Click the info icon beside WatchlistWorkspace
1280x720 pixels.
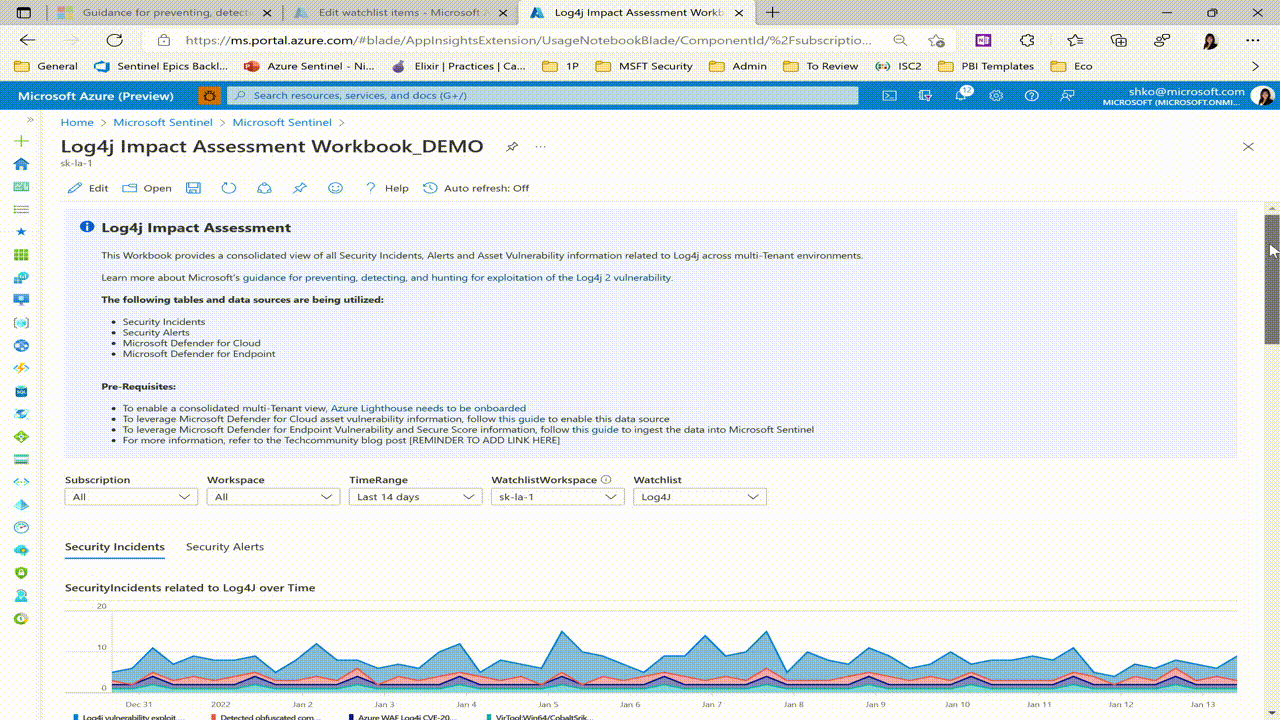tap(606, 480)
